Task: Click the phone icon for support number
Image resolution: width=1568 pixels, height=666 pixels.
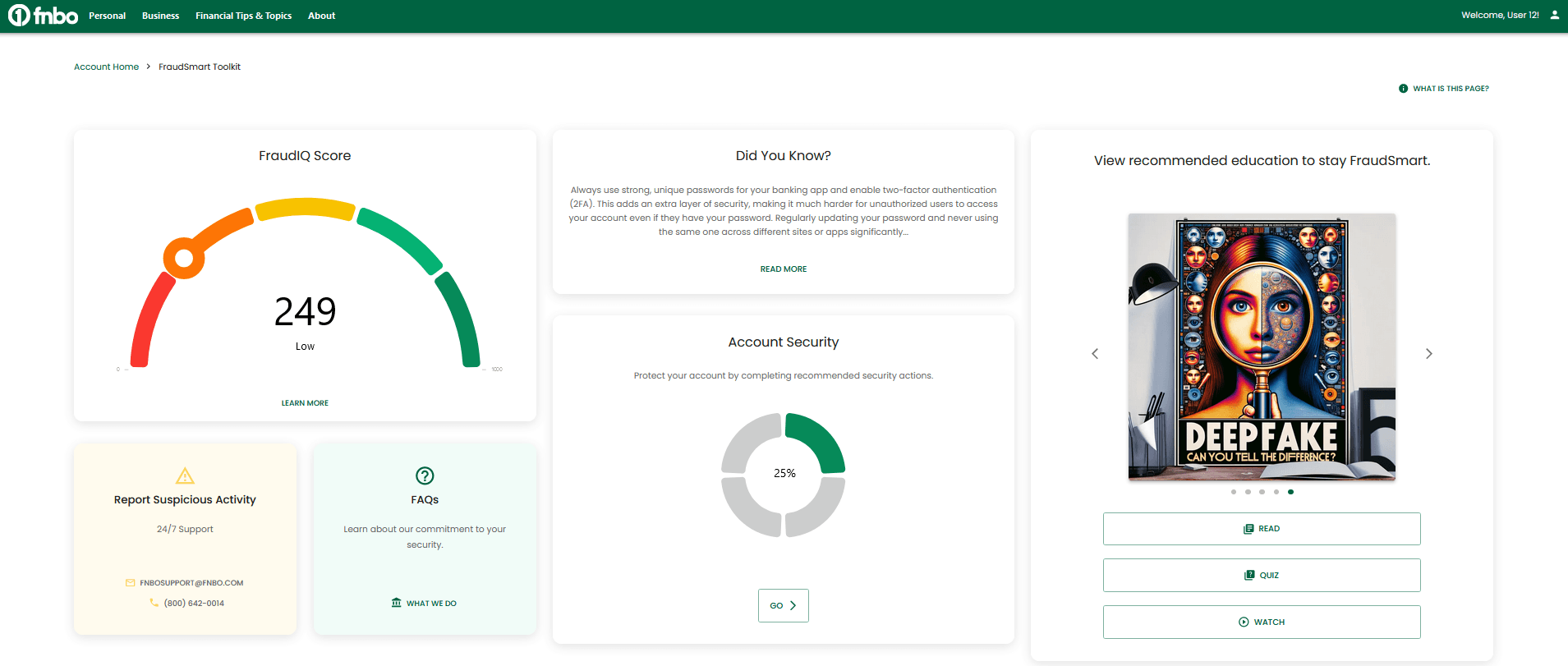Action: click(x=154, y=603)
